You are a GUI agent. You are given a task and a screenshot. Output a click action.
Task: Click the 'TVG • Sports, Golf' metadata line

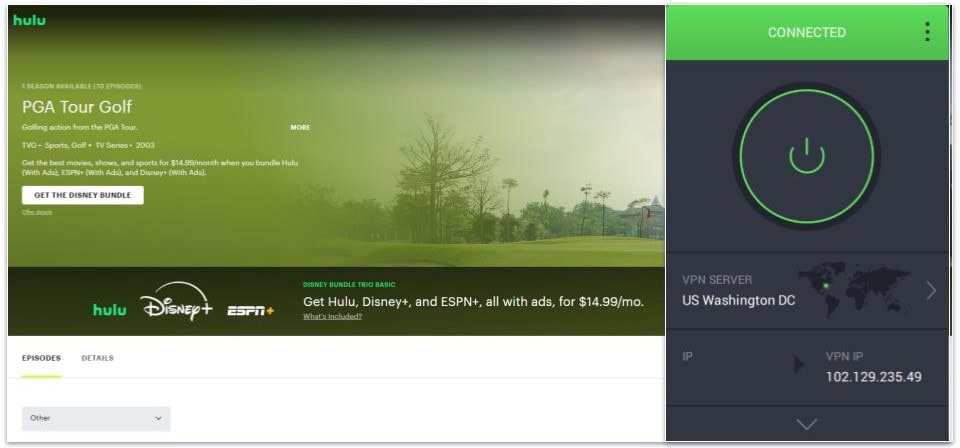88,146
